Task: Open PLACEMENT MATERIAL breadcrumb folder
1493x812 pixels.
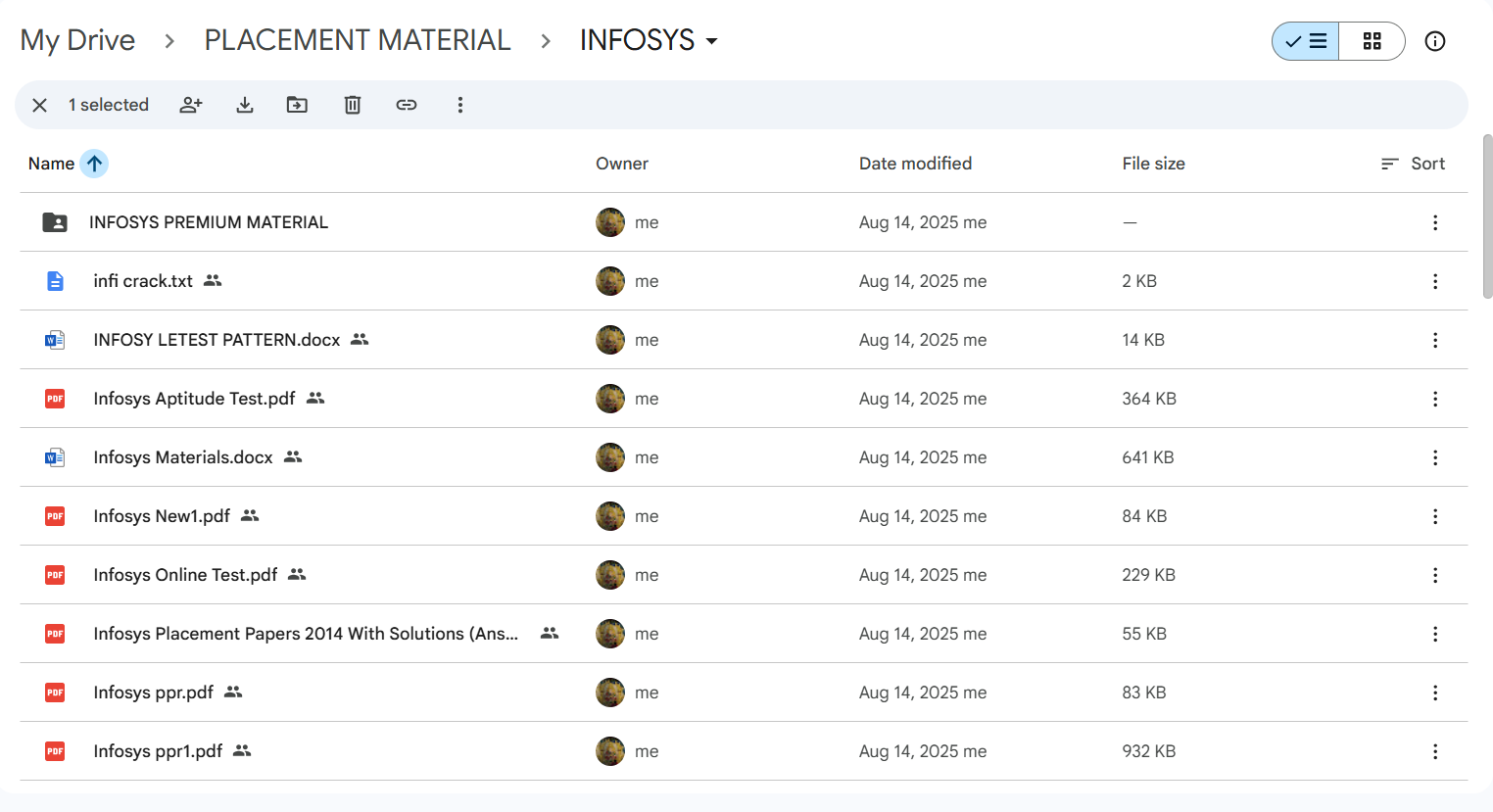Action: 358,40
